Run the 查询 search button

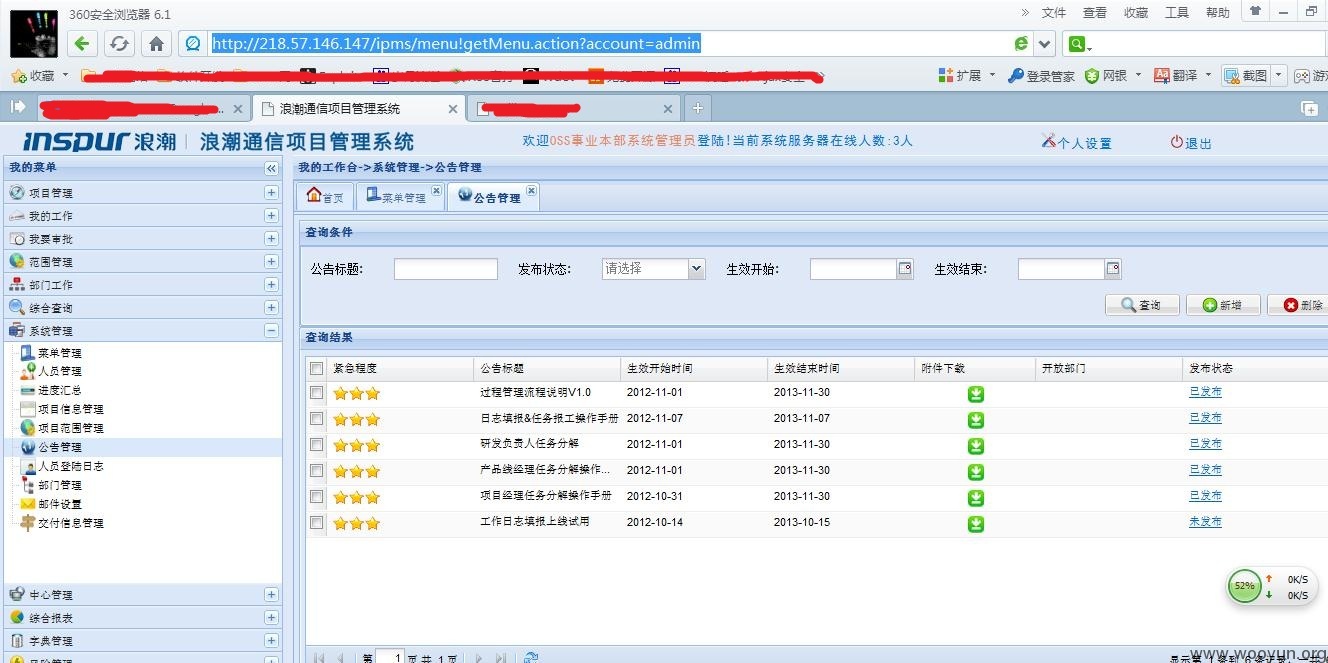click(x=1142, y=305)
